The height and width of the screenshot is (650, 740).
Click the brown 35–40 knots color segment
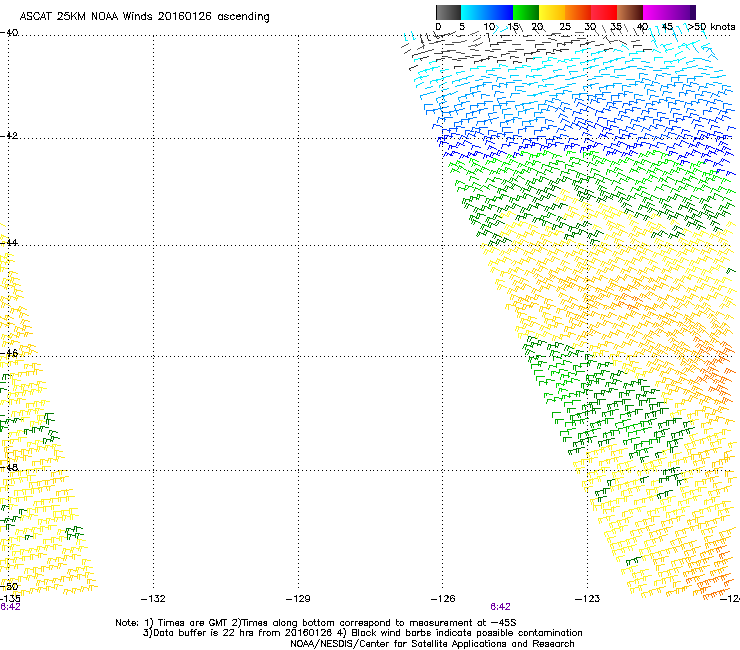pyautogui.click(x=630, y=12)
